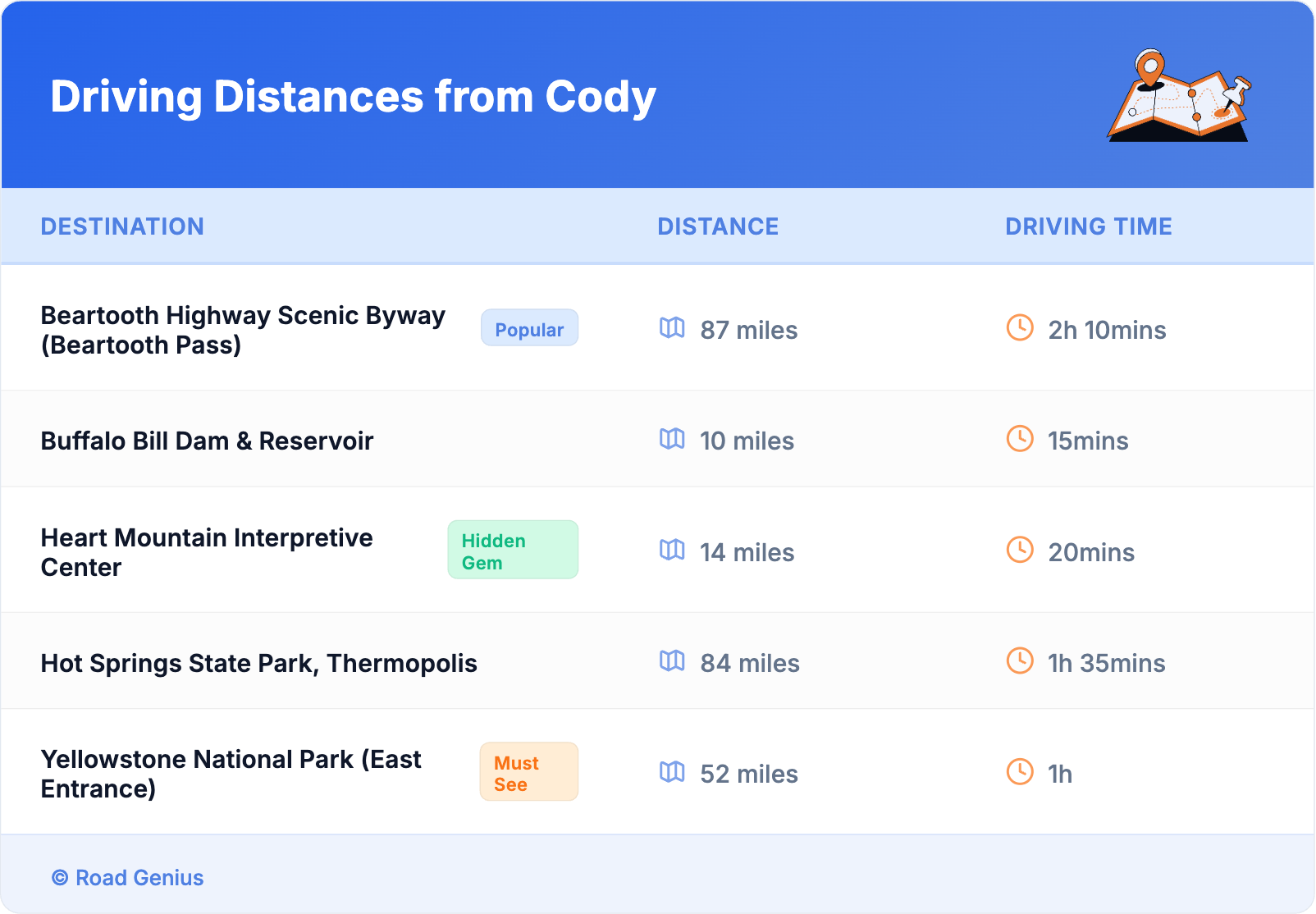Image resolution: width=1316 pixels, height=914 pixels.
Task: Click the clock icon beside 1h 35mins
Action: tap(1020, 660)
